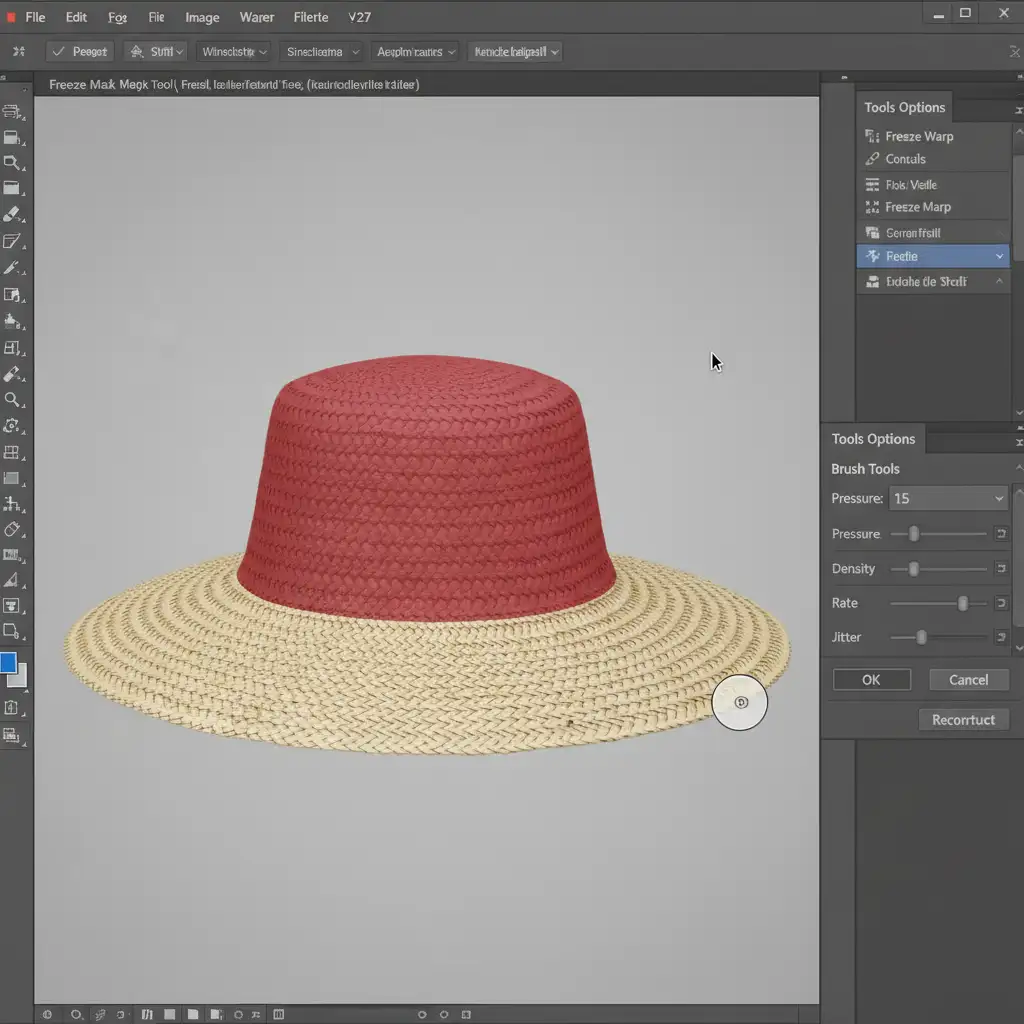This screenshot has height=1024, width=1024.
Task: Toggle the box beside the Density slider
Action: pos(1000,569)
